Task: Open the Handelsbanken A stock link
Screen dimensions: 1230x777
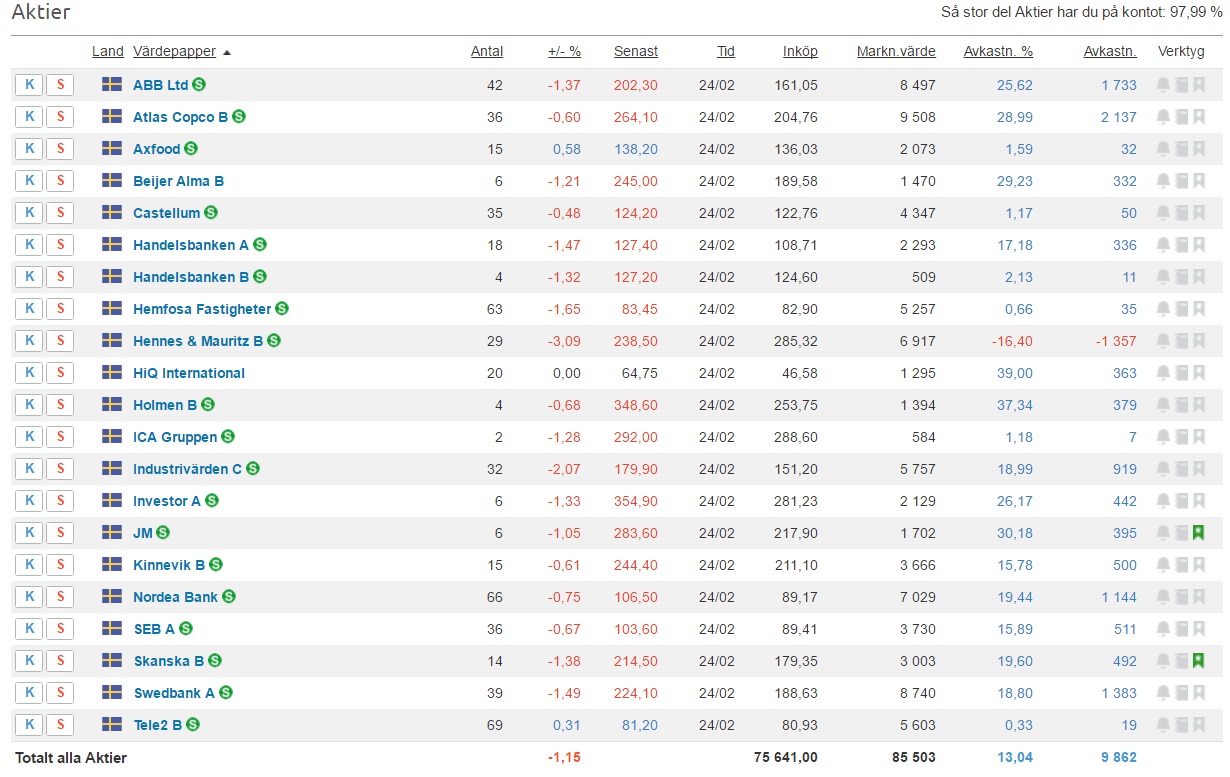Action: click(191, 245)
